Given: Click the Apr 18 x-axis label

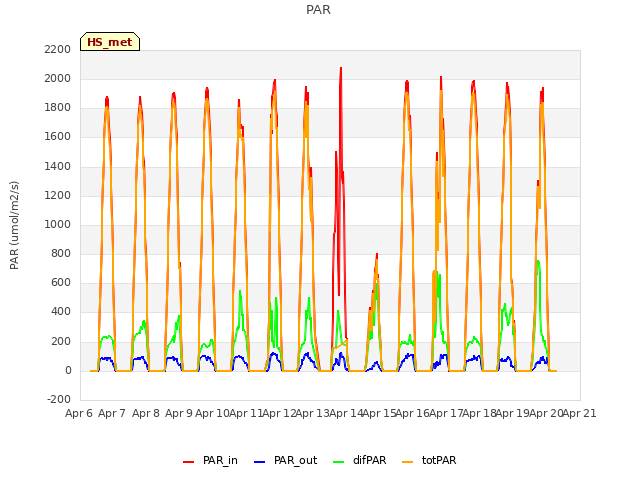Looking at the screenshot, I should coord(480,413).
